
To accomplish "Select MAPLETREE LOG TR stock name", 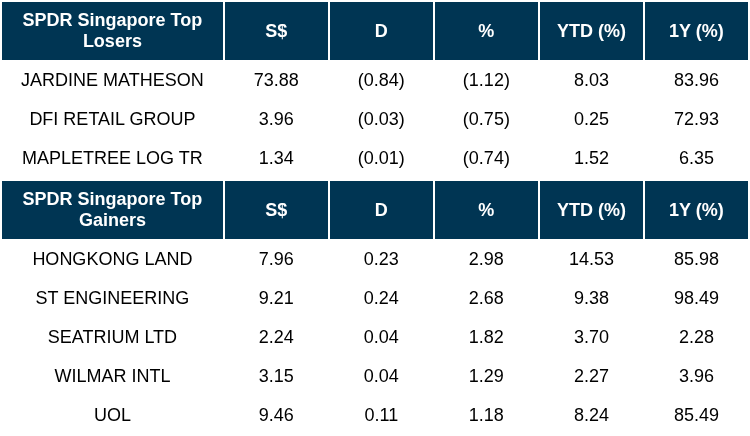I will (x=112, y=158).
